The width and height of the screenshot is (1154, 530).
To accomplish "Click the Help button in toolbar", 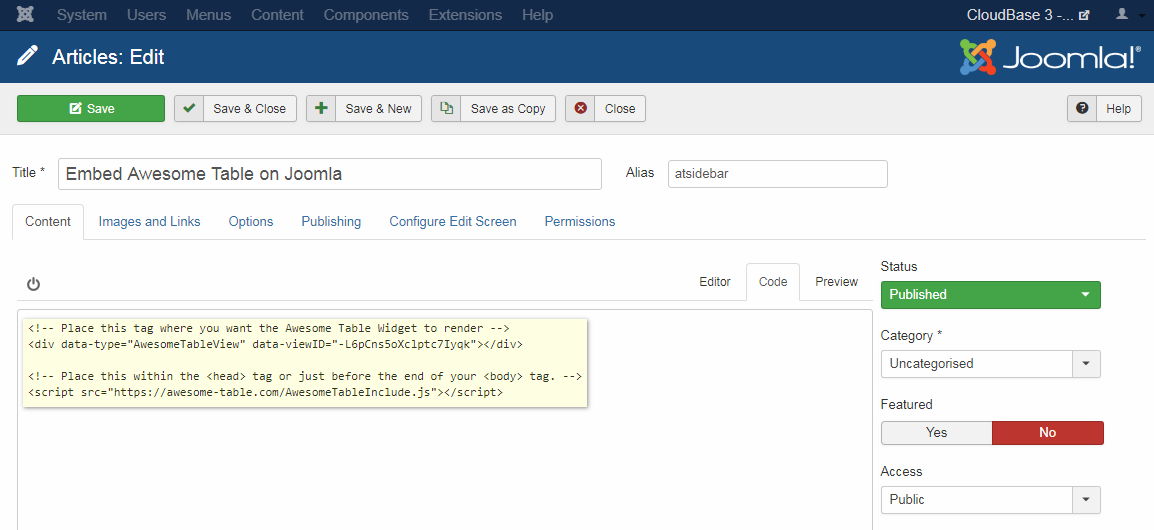I will [1105, 108].
